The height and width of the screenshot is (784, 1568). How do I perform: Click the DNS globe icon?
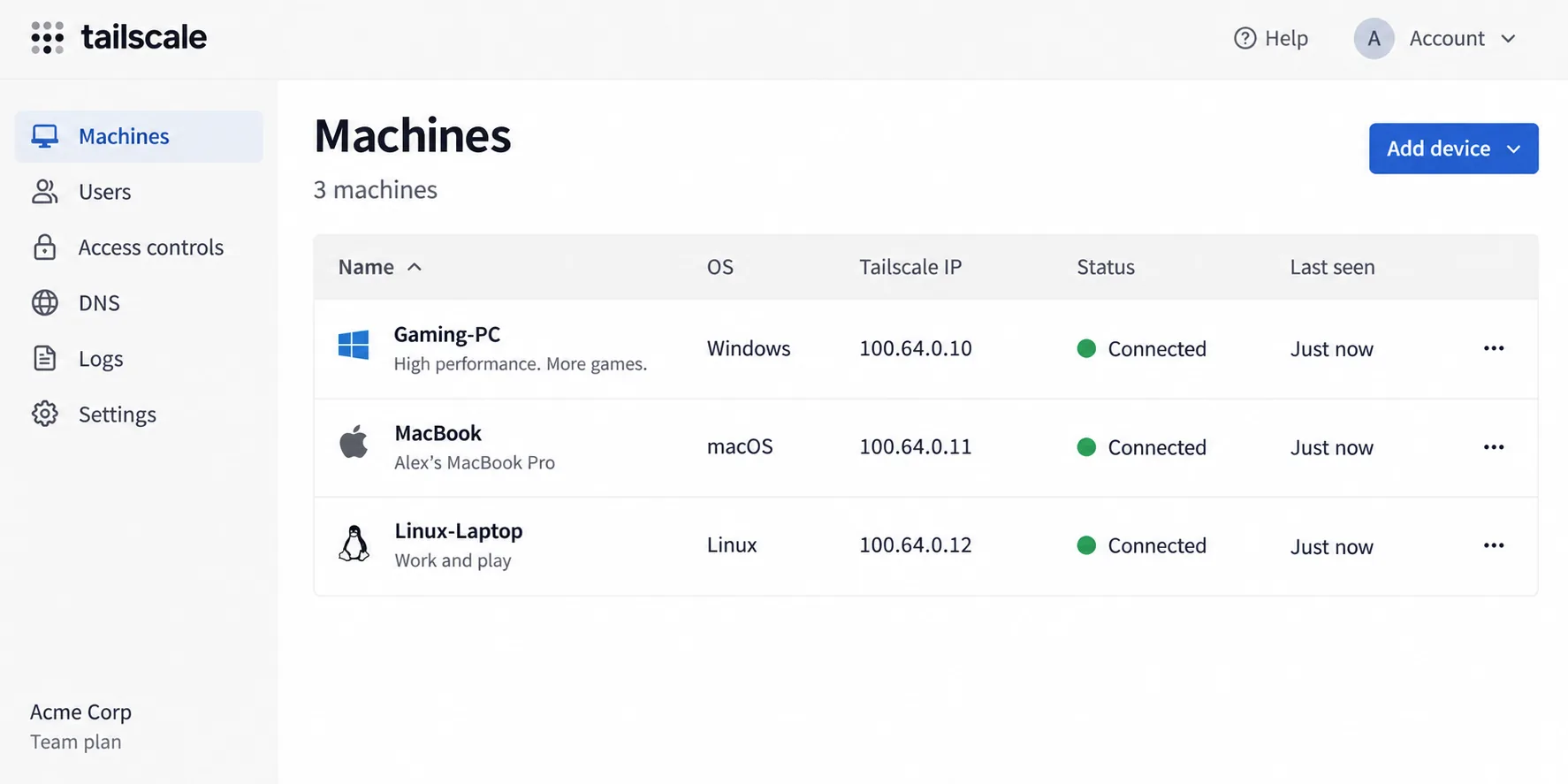click(45, 302)
